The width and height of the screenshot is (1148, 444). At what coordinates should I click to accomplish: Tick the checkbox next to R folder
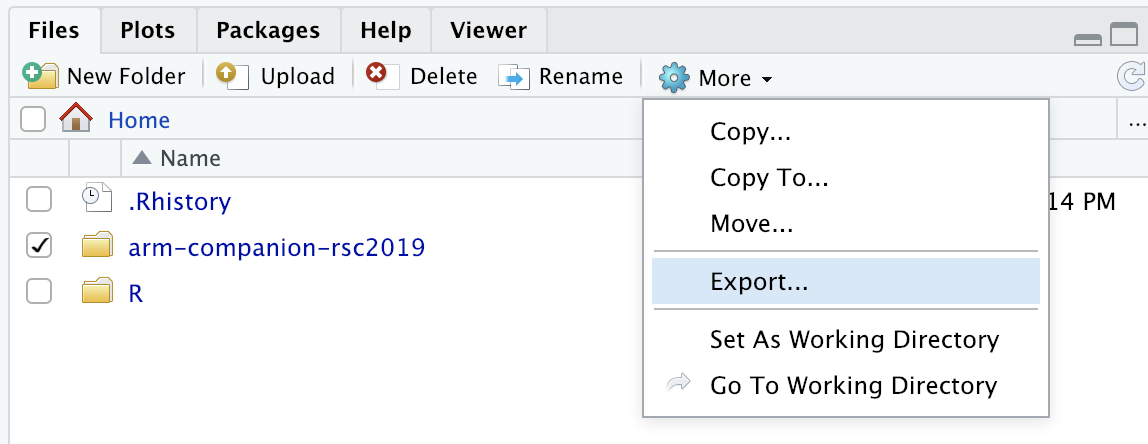[x=39, y=292]
